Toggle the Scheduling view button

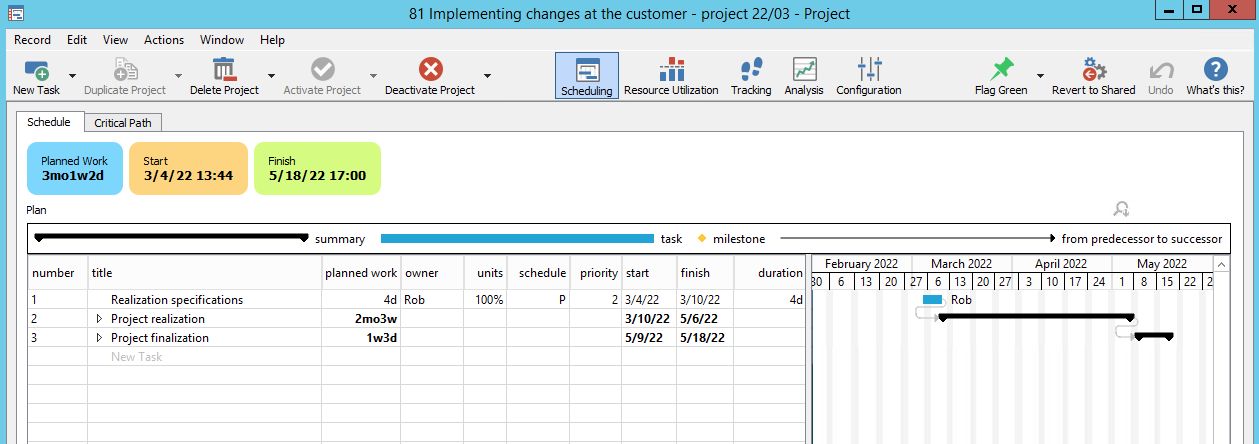click(586, 76)
